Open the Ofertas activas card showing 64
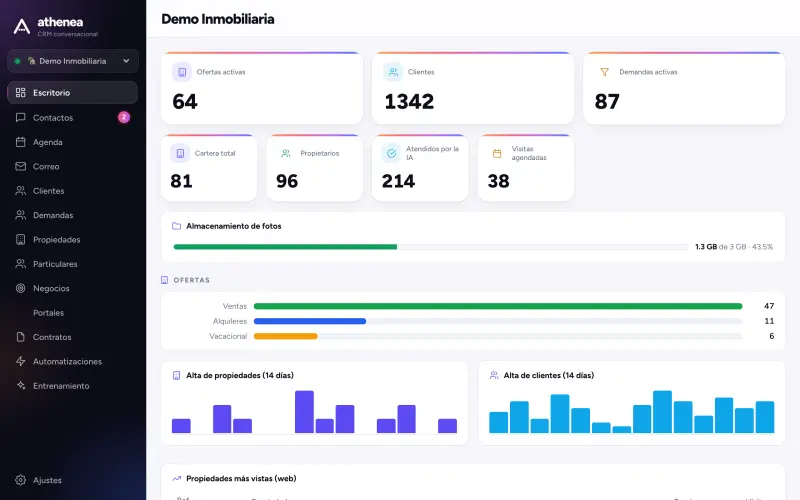 [262, 88]
